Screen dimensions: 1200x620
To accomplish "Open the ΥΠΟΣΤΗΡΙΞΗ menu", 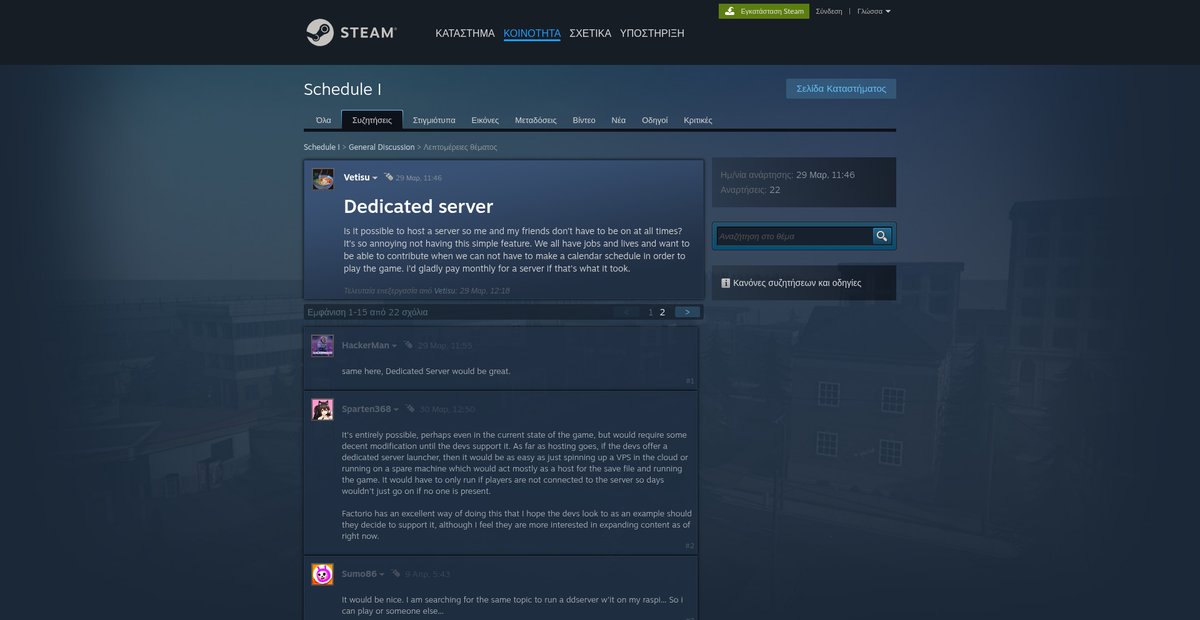I will tap(652, 33).
